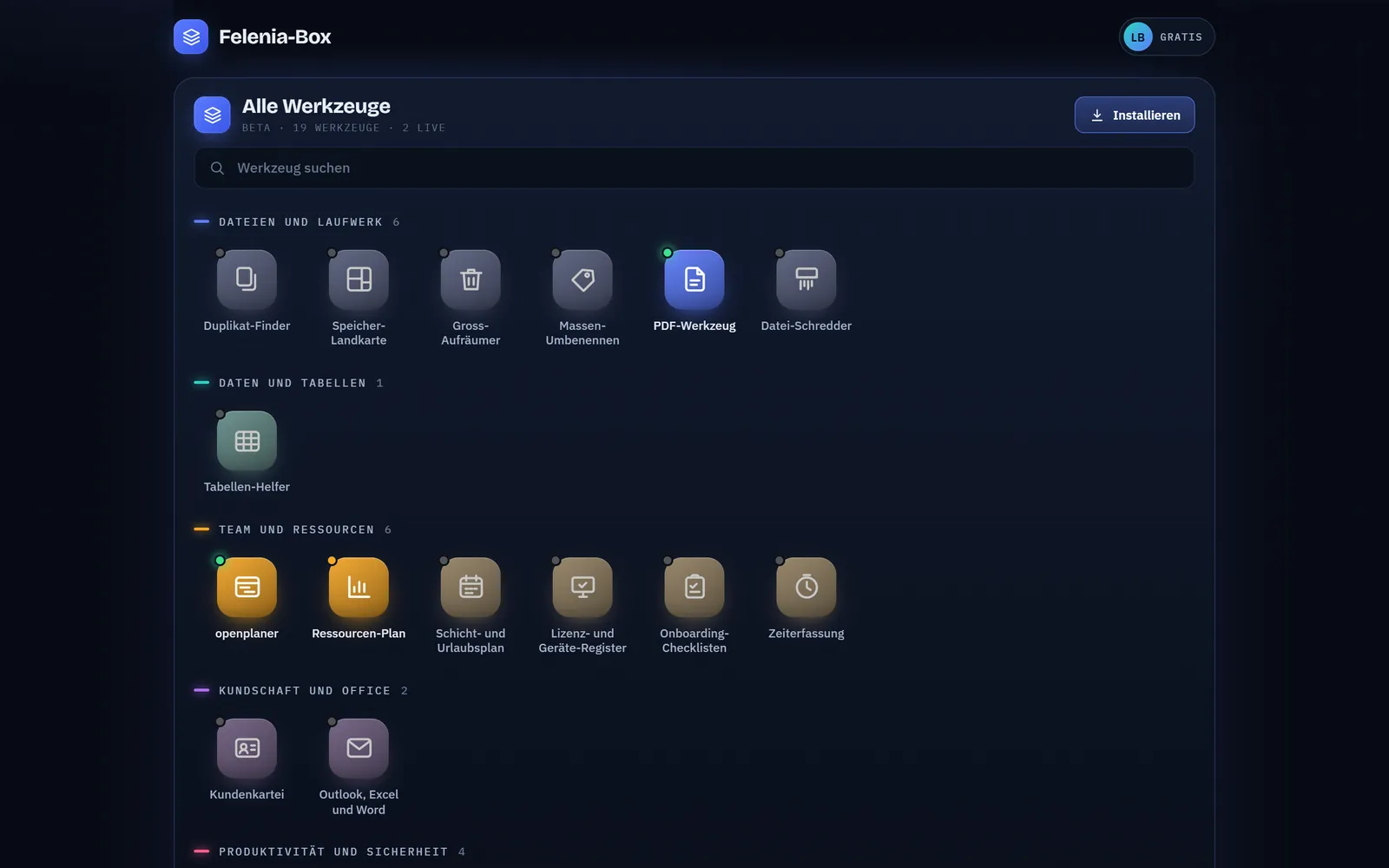This screenshot has height=868, width=1389.
Task: Click the Installieren button
Action: [1135, 115]
